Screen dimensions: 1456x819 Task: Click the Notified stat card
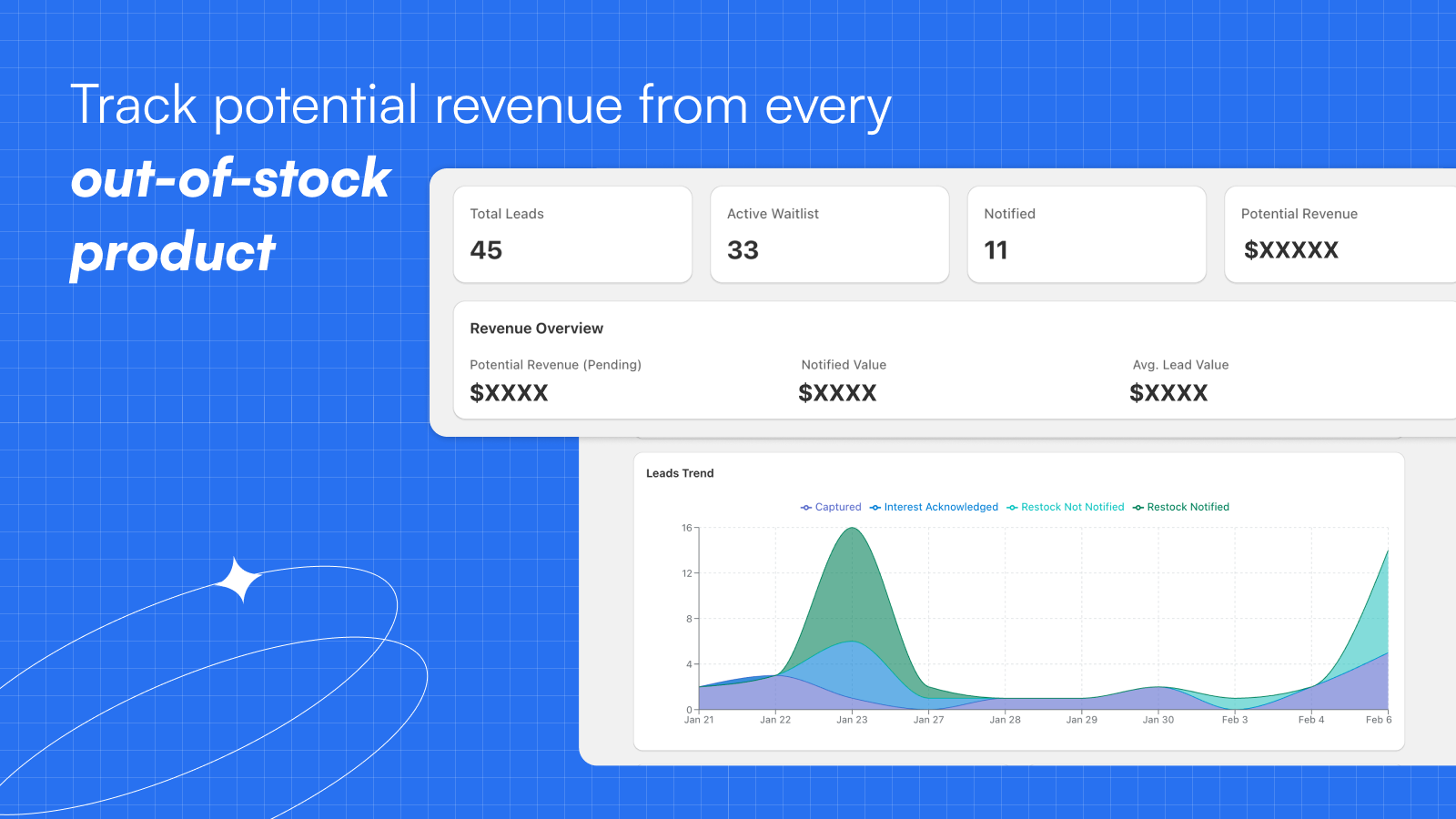1087,234
